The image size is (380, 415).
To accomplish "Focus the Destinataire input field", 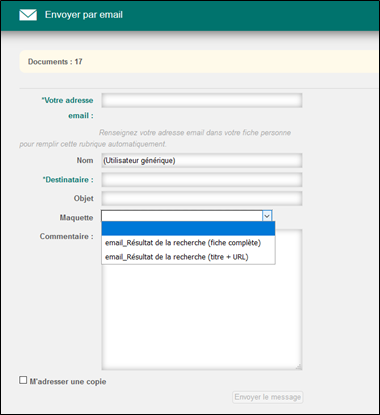I will [202, 180].
